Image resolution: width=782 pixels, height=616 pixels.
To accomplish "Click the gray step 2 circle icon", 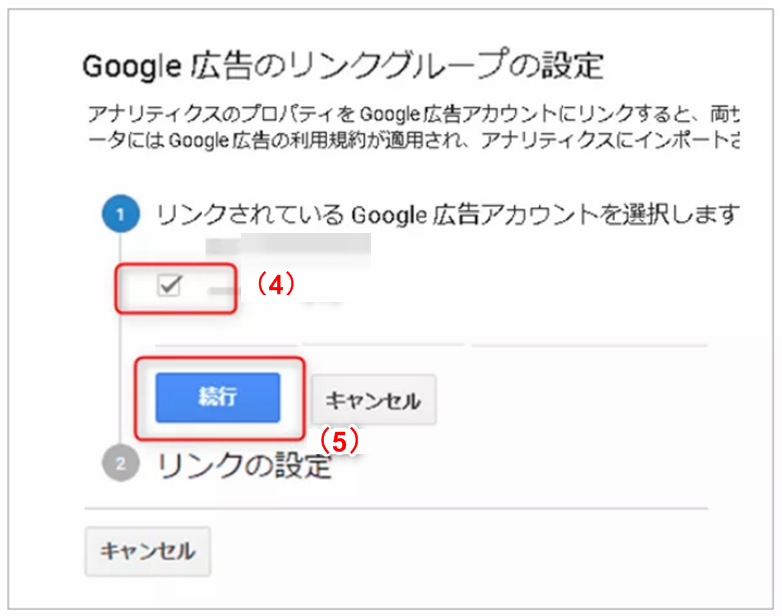I will 121,463.
